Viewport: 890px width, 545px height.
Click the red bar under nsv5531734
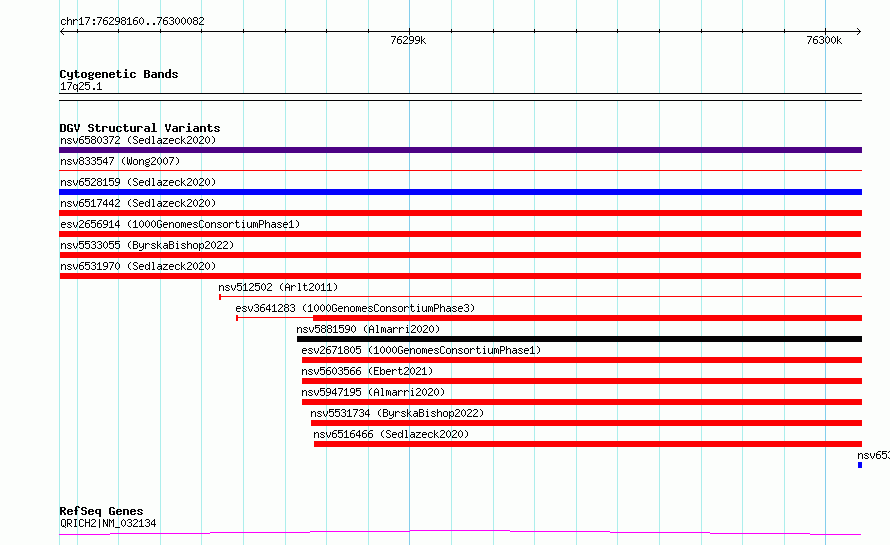click(x=586, y=423)
